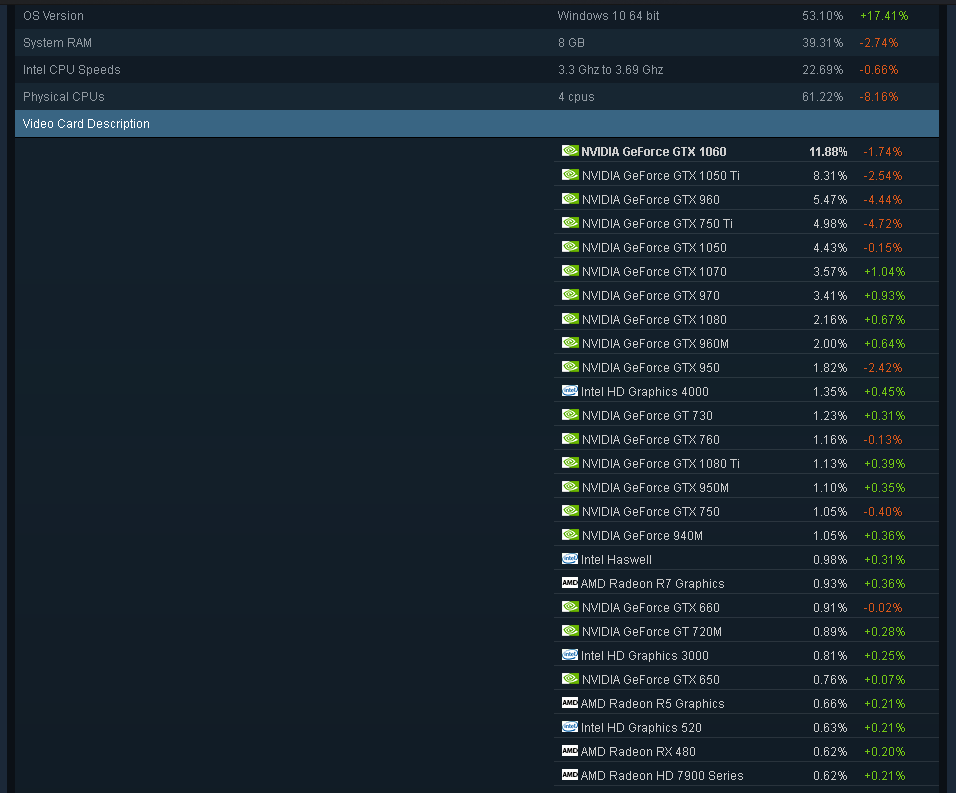This screenshot has width=956, height=793.
Task: Click the 8 GB RAM value
Action: 571,43
